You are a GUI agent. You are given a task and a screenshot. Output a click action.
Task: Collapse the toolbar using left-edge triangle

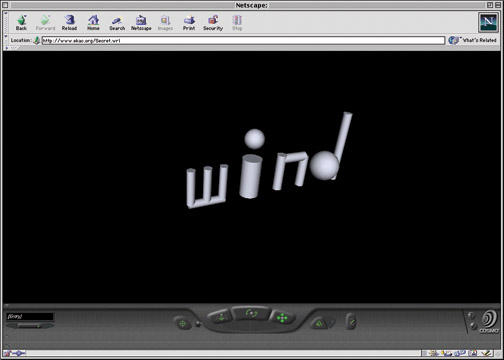pyautogui.click(x=6, y=13)
